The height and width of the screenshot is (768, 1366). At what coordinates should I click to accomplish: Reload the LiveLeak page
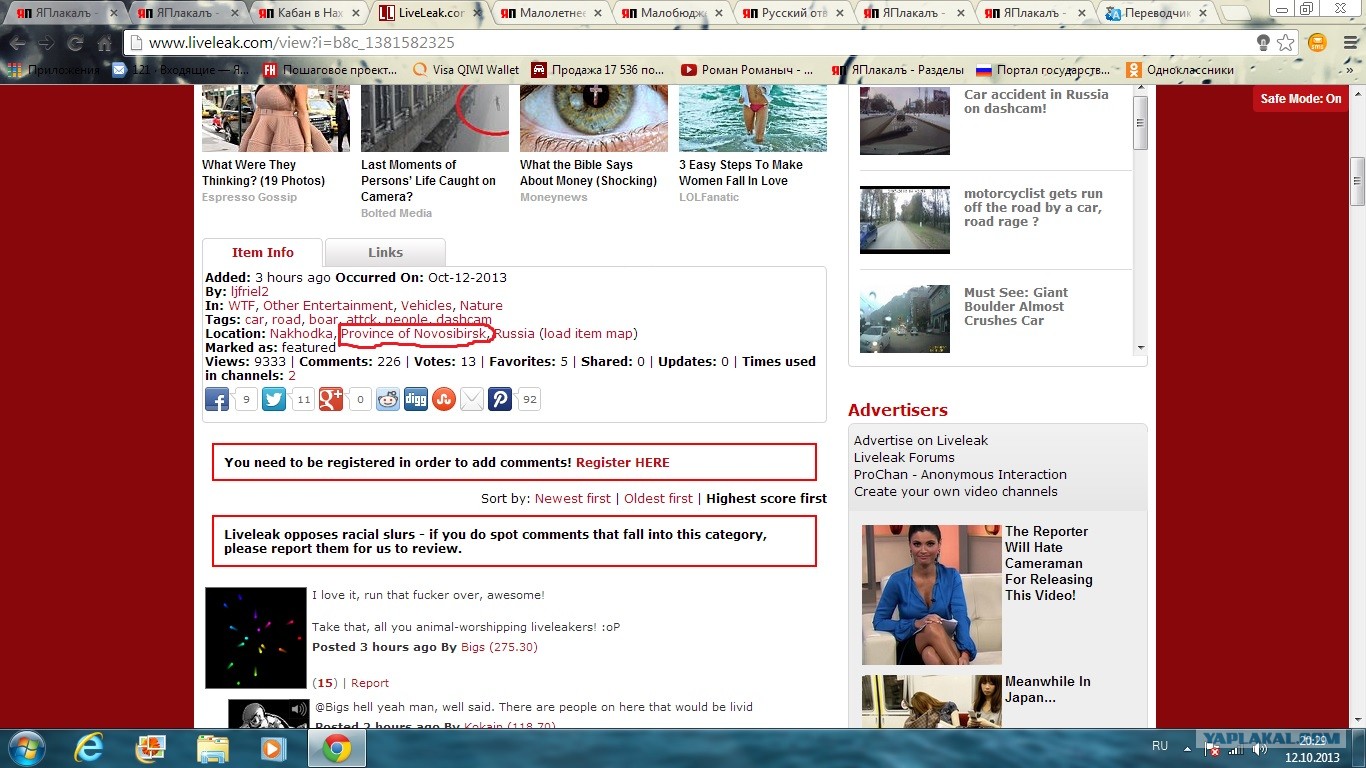[x=75, y=44]
